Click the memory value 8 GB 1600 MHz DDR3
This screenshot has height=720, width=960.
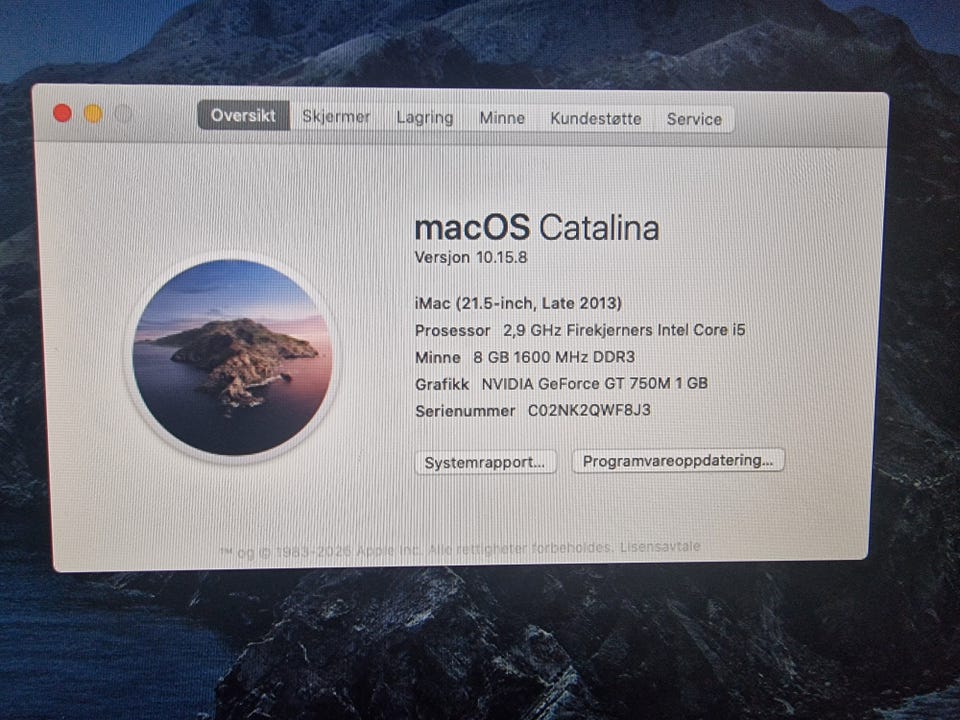tap(554, 357)
